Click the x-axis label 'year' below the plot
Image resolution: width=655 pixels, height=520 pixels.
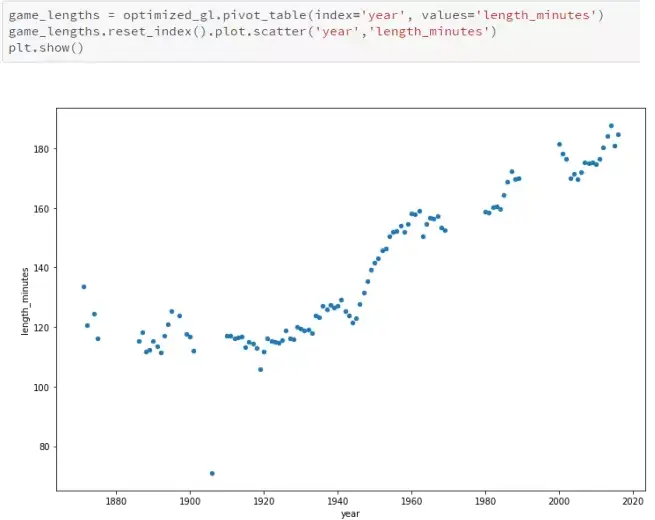point(350,513)
